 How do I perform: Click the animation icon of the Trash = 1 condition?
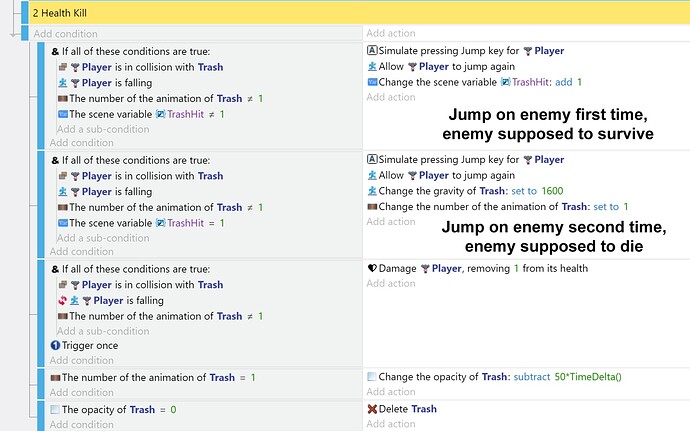[55, 378]
